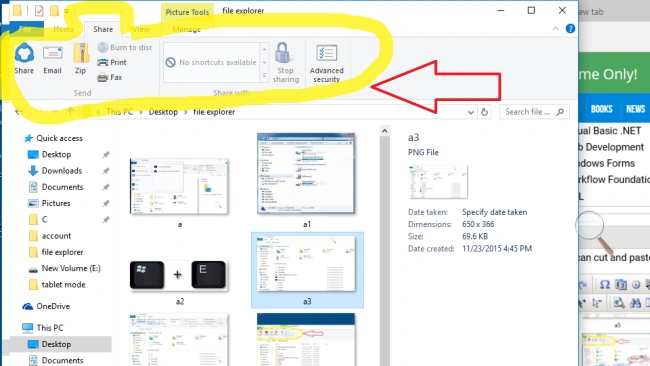This screenshot has height=366, width=650.
Task: Collapse the ribbon with chevron arrow
Action: [555, 29]
